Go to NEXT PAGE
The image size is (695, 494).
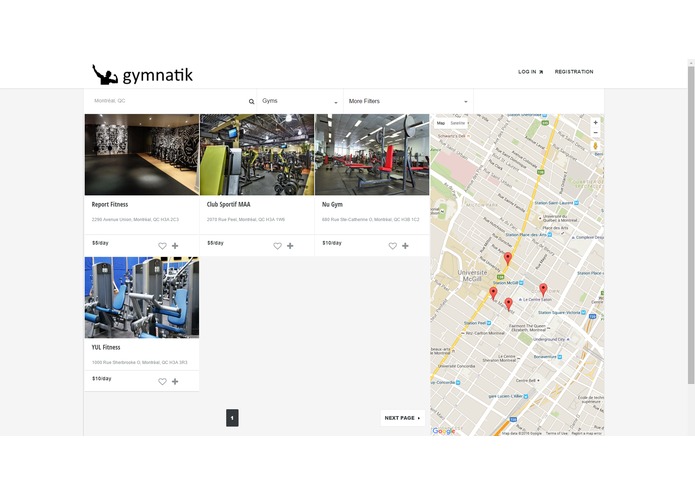(x=402, y=418)
